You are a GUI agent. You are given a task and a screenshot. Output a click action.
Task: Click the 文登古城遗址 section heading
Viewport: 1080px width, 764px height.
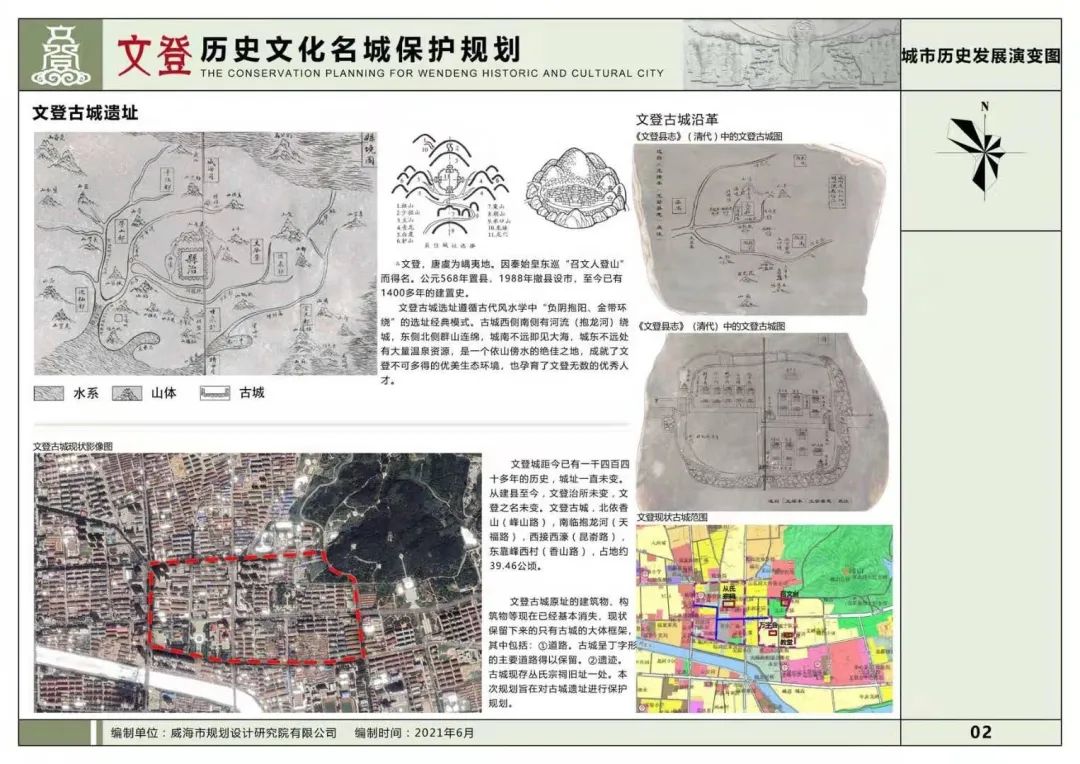85,113
